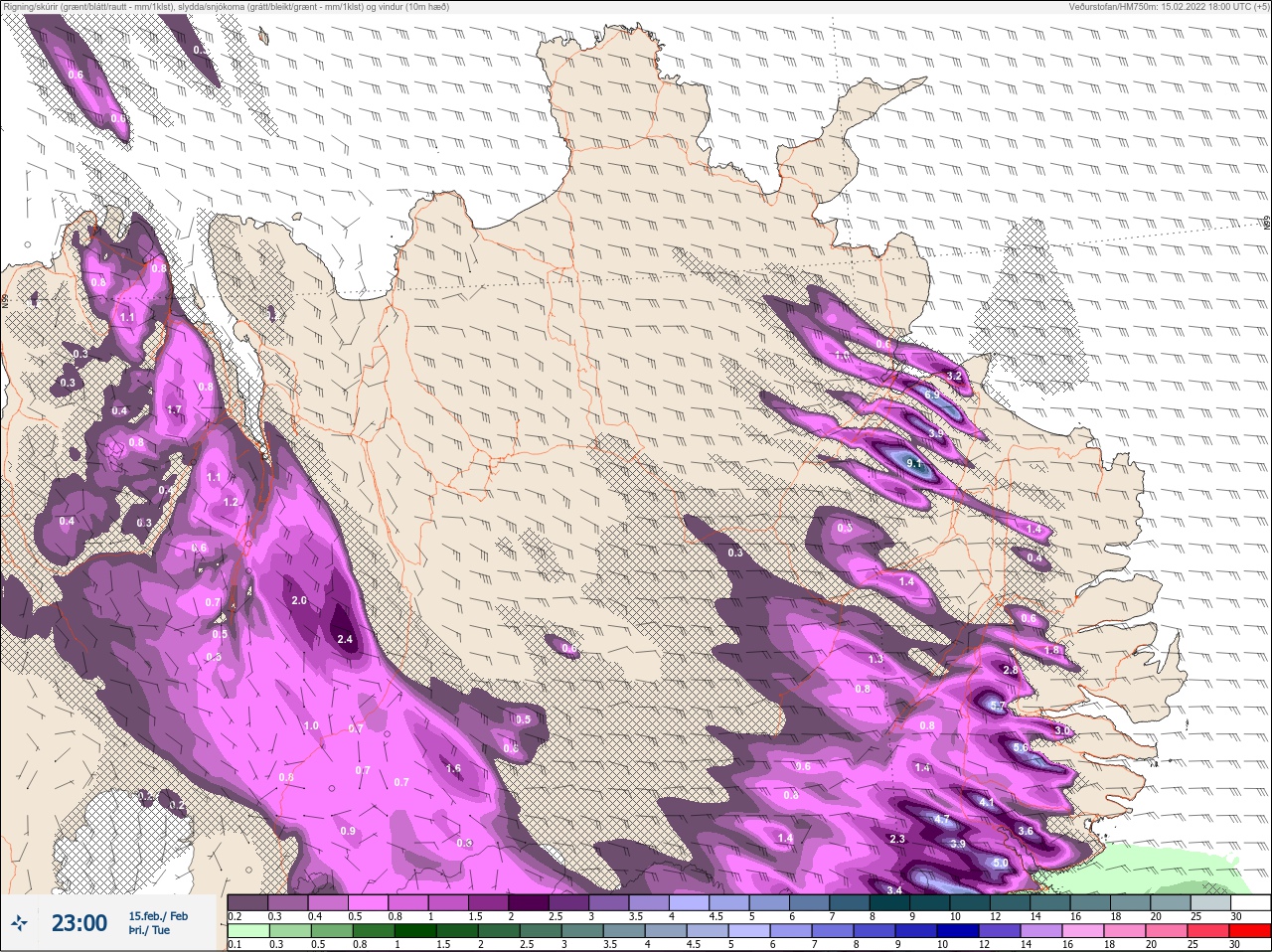Click the 1.6 precipitation value on the map

(454, 768)
